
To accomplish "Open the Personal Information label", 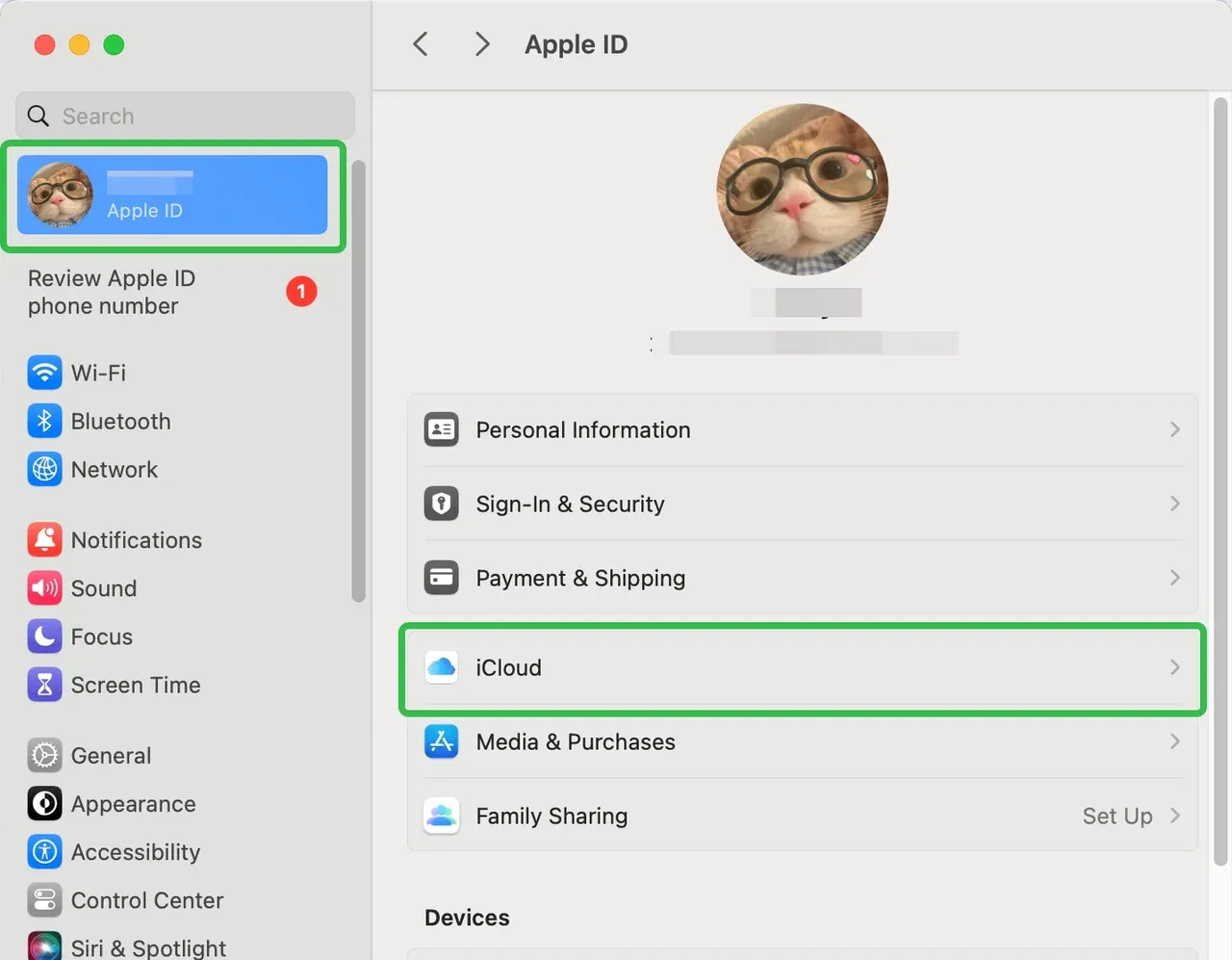I will tap(583, 429).
